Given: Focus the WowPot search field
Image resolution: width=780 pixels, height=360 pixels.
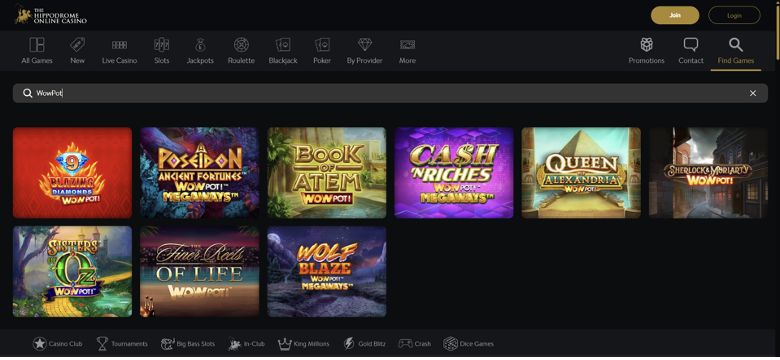Looking at the screenshot, I should click(390, 93).
